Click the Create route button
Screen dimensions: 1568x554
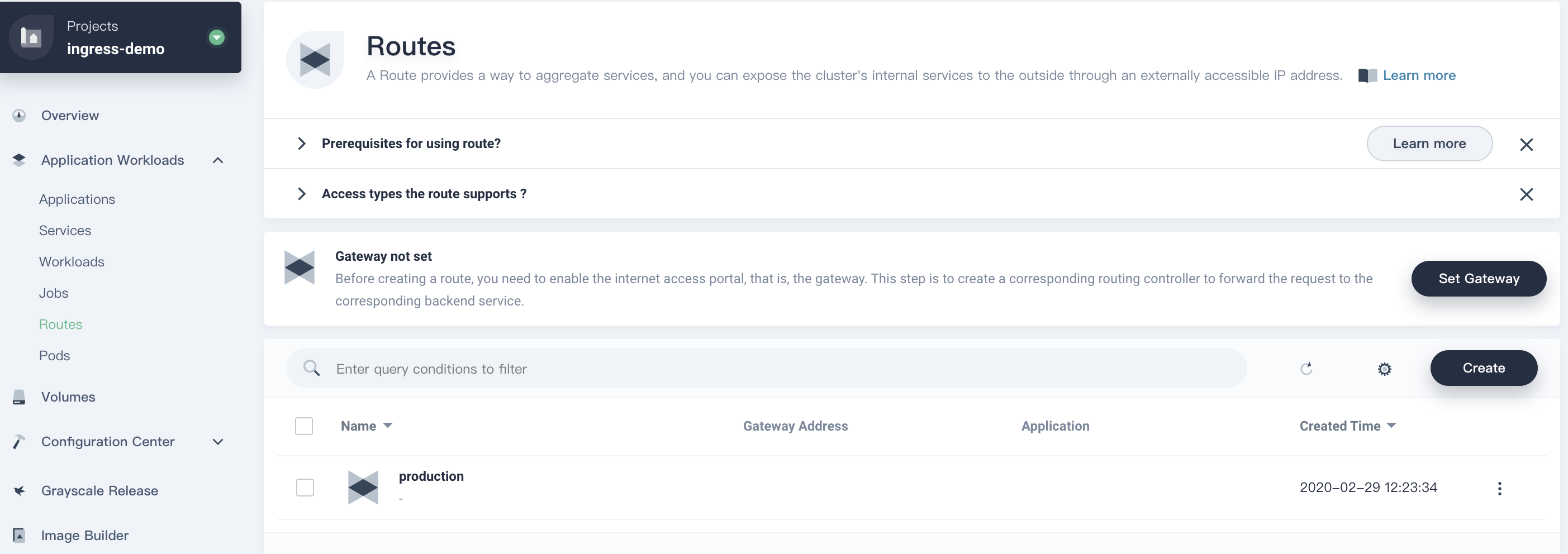click(x=1483, y=368)
